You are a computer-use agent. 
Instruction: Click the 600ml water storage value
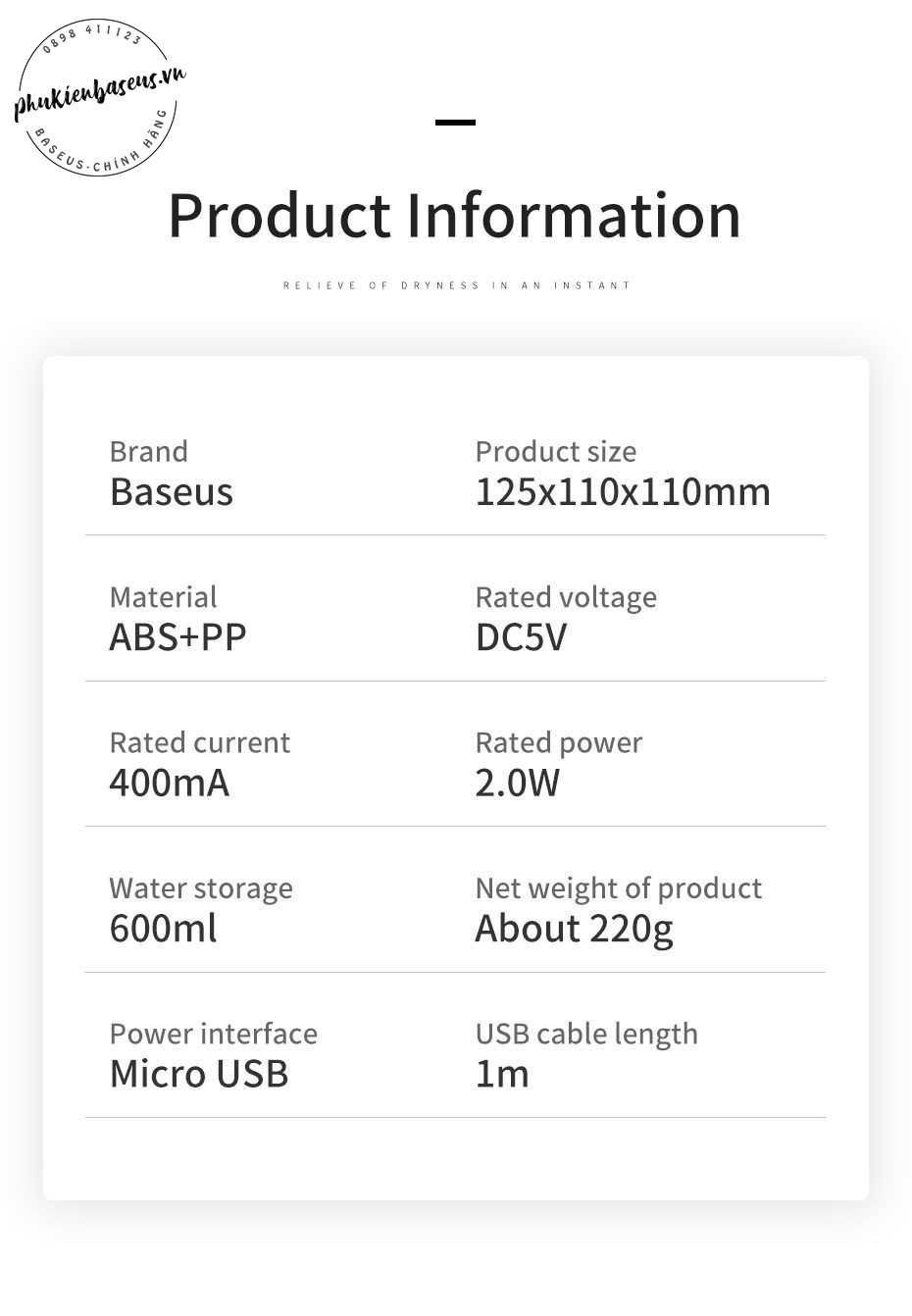[163, 928]
